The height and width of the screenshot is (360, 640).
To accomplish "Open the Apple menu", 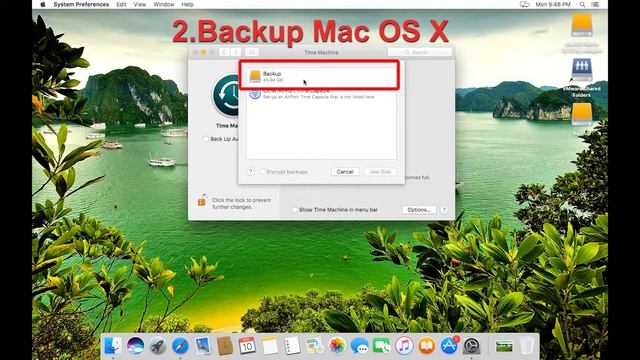I will click(42, 4).
